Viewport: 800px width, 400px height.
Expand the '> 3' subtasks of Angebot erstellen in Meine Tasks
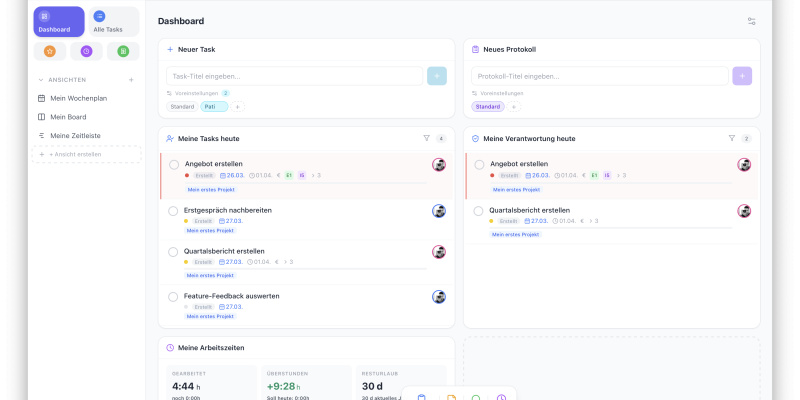click(316, 176)
